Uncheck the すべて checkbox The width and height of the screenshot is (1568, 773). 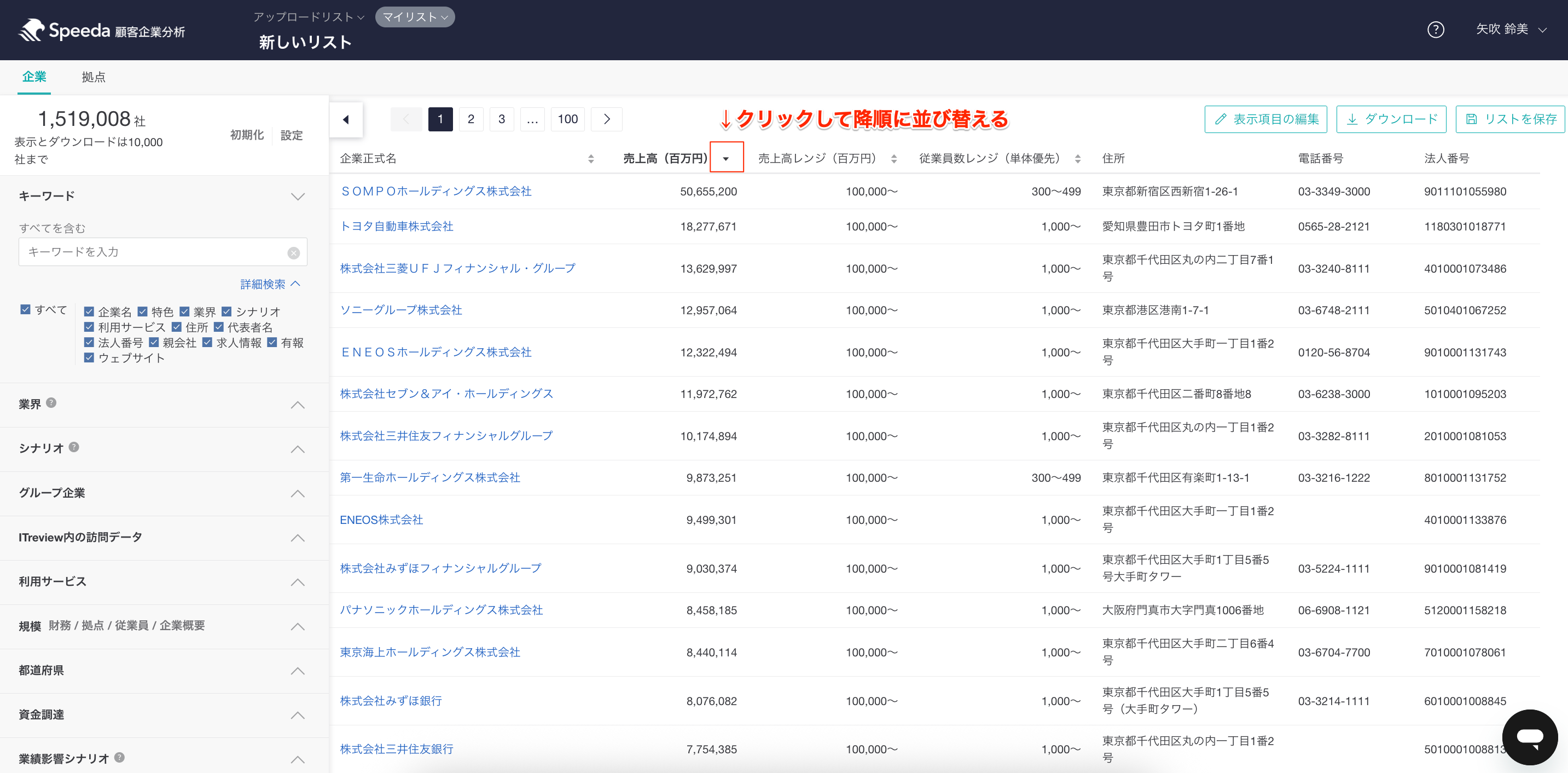click(25, 309)
